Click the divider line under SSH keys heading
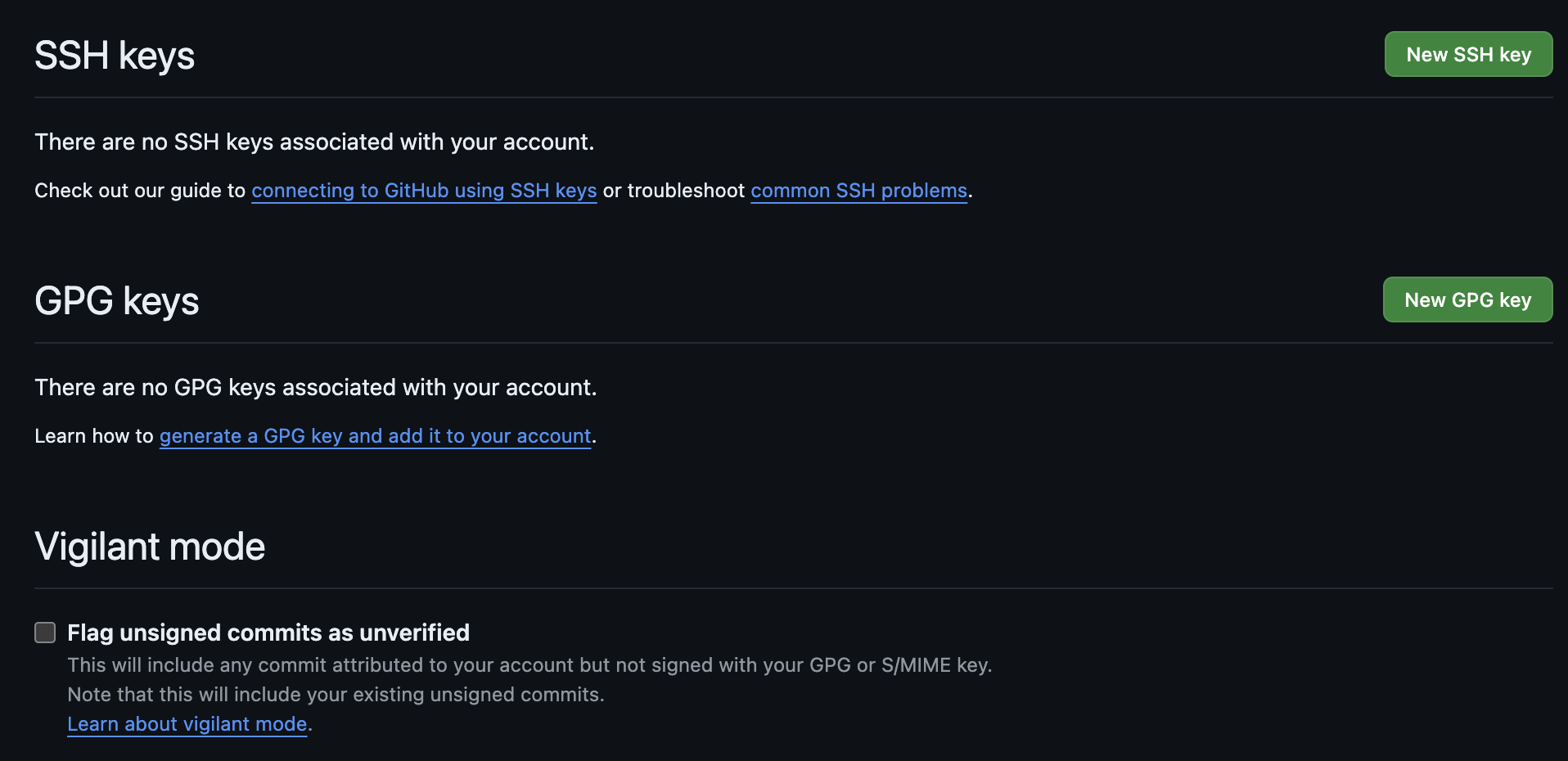The width and height of the screenshot is (1568, 761). point(793,97)
